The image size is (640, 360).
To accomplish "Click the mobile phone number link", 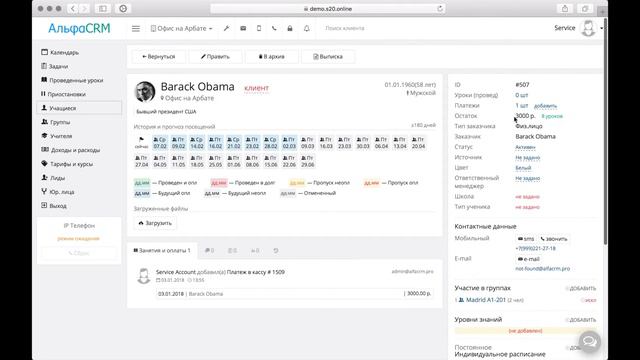I will point(535,249).
